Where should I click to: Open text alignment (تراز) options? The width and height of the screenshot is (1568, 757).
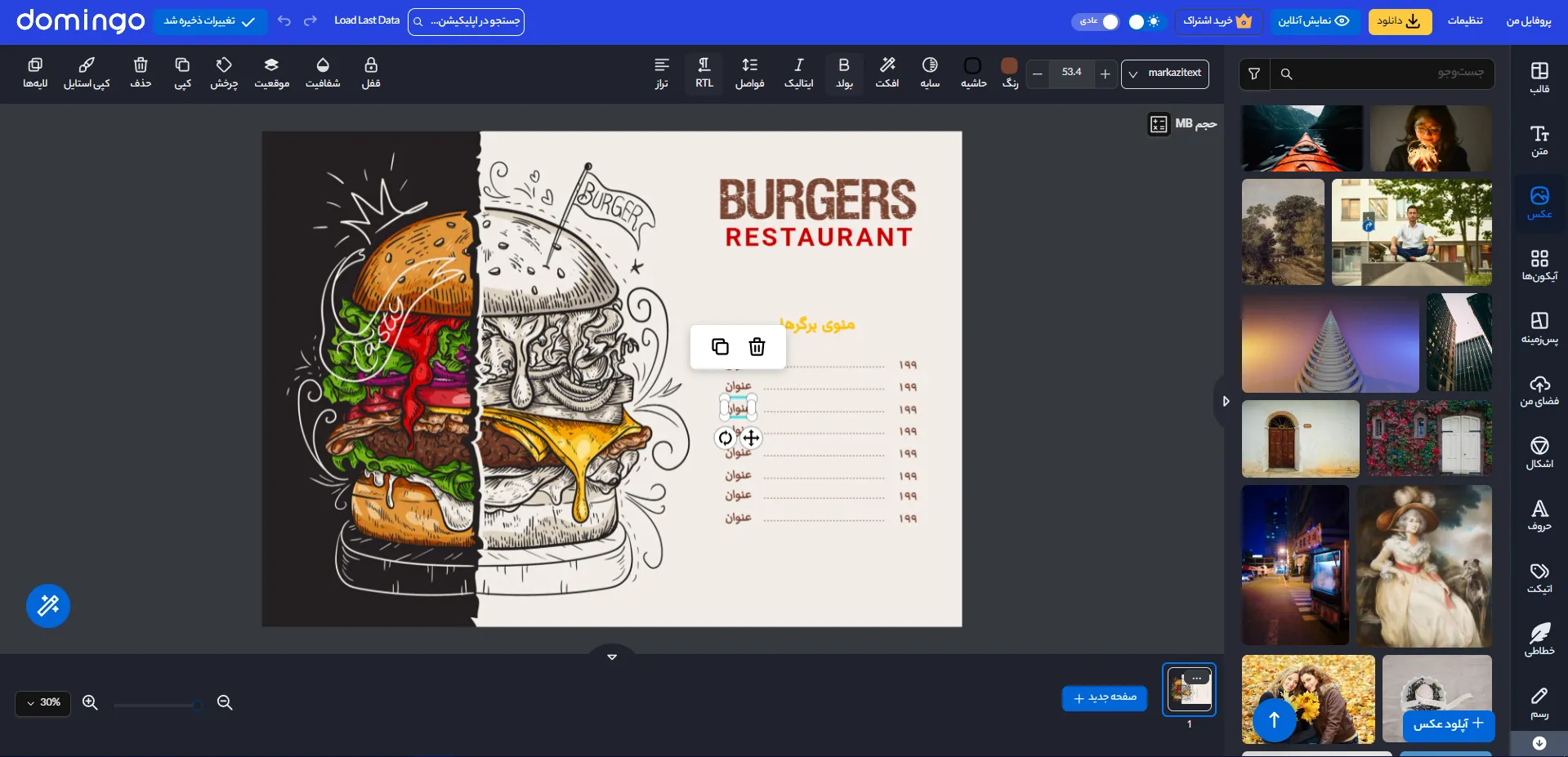pyautogui.click(x=662, y=73)
